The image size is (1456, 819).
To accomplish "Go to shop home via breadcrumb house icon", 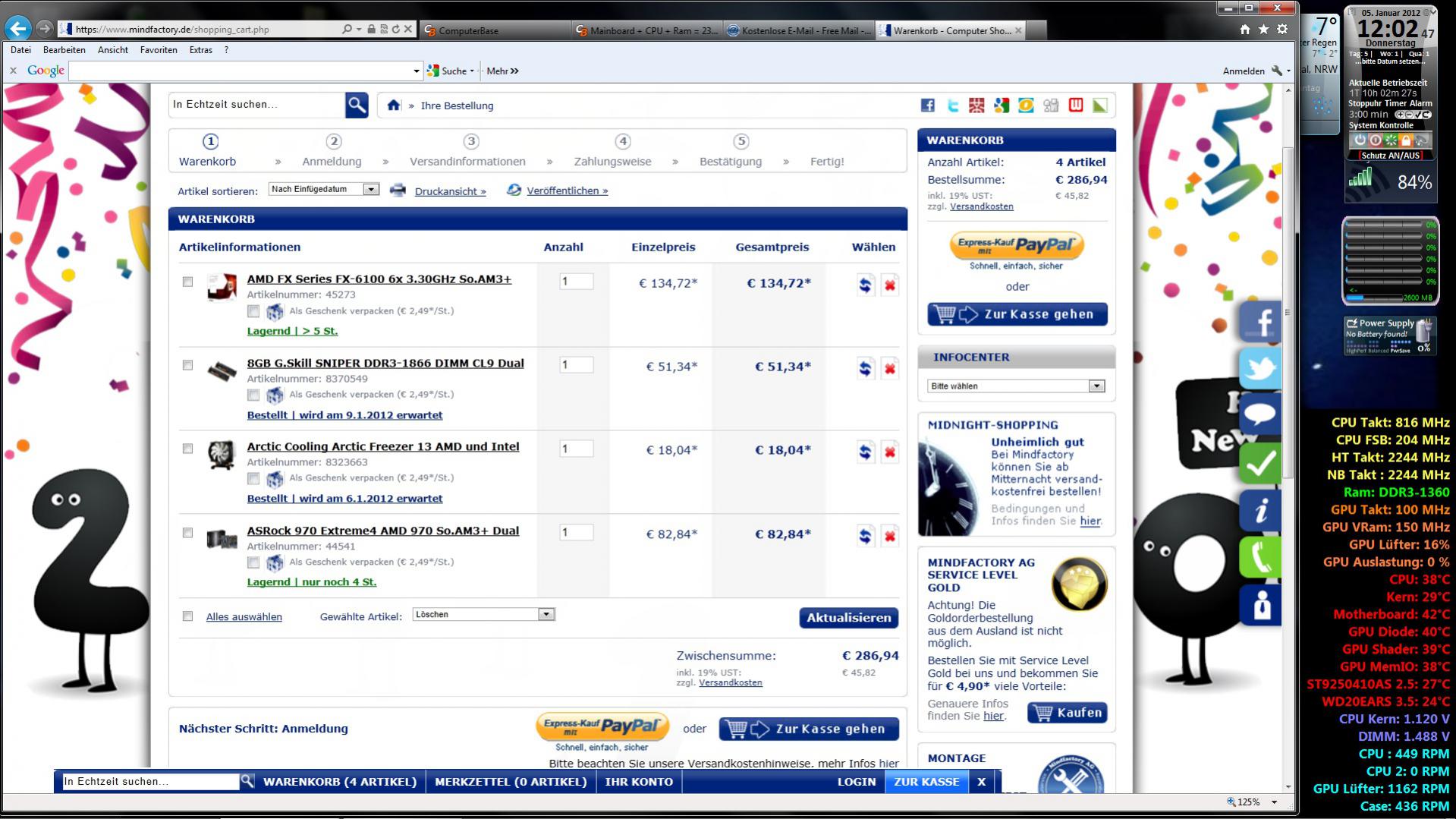I will [x=393, y=106].
